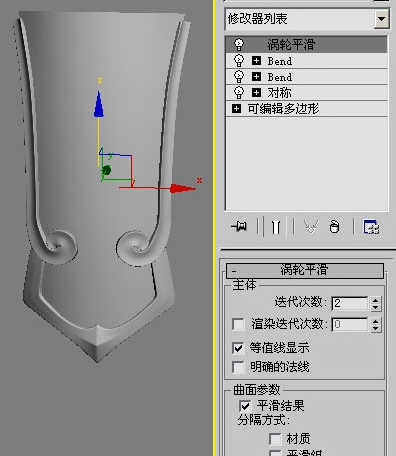Image resolution: width=396 pixels, height=456 pixels.
Task: Click the blue Z-axis gizmo arrow
Action: [x=99, y=104]
